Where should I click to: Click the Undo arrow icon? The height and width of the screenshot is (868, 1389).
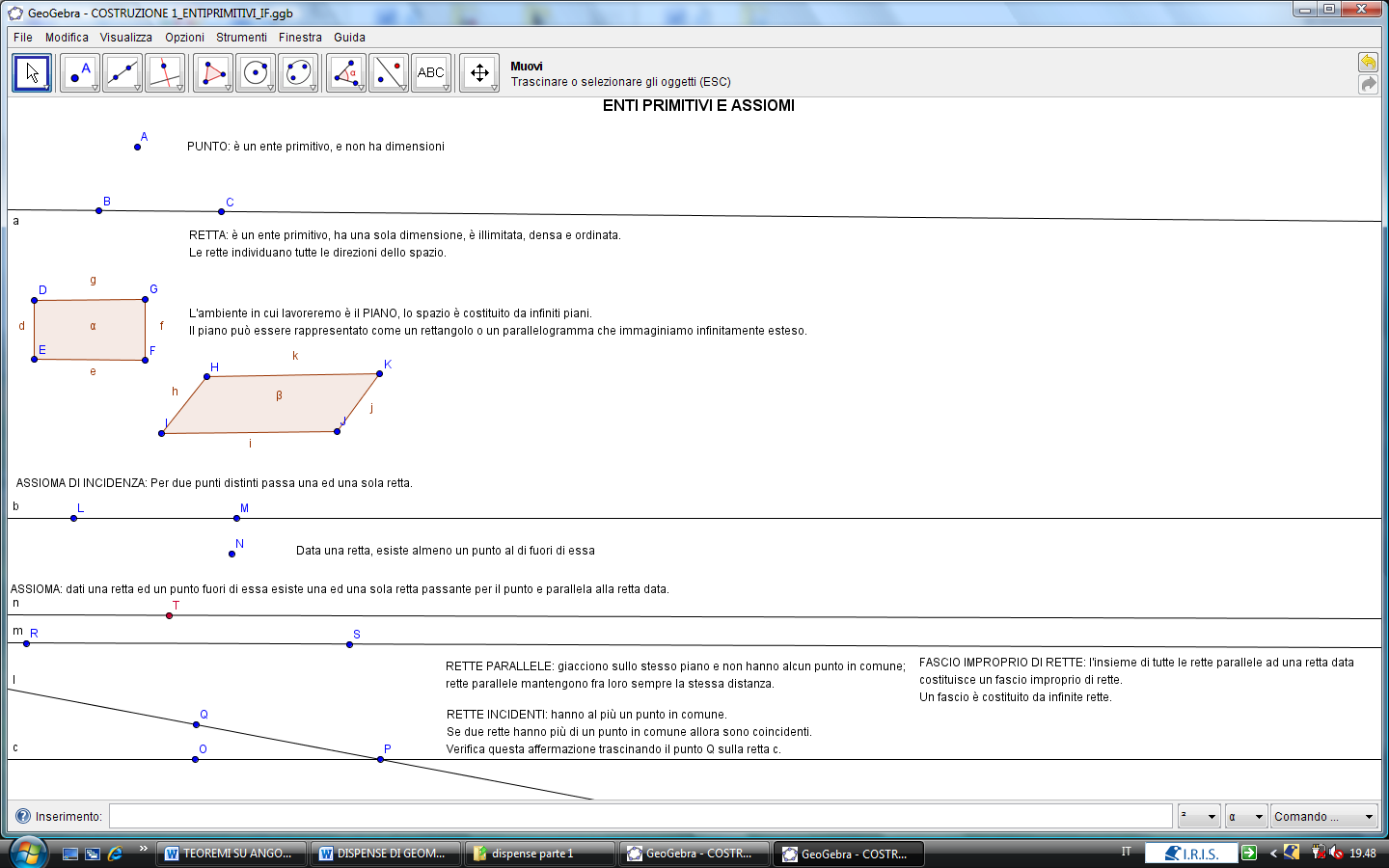click(1368, 63)
